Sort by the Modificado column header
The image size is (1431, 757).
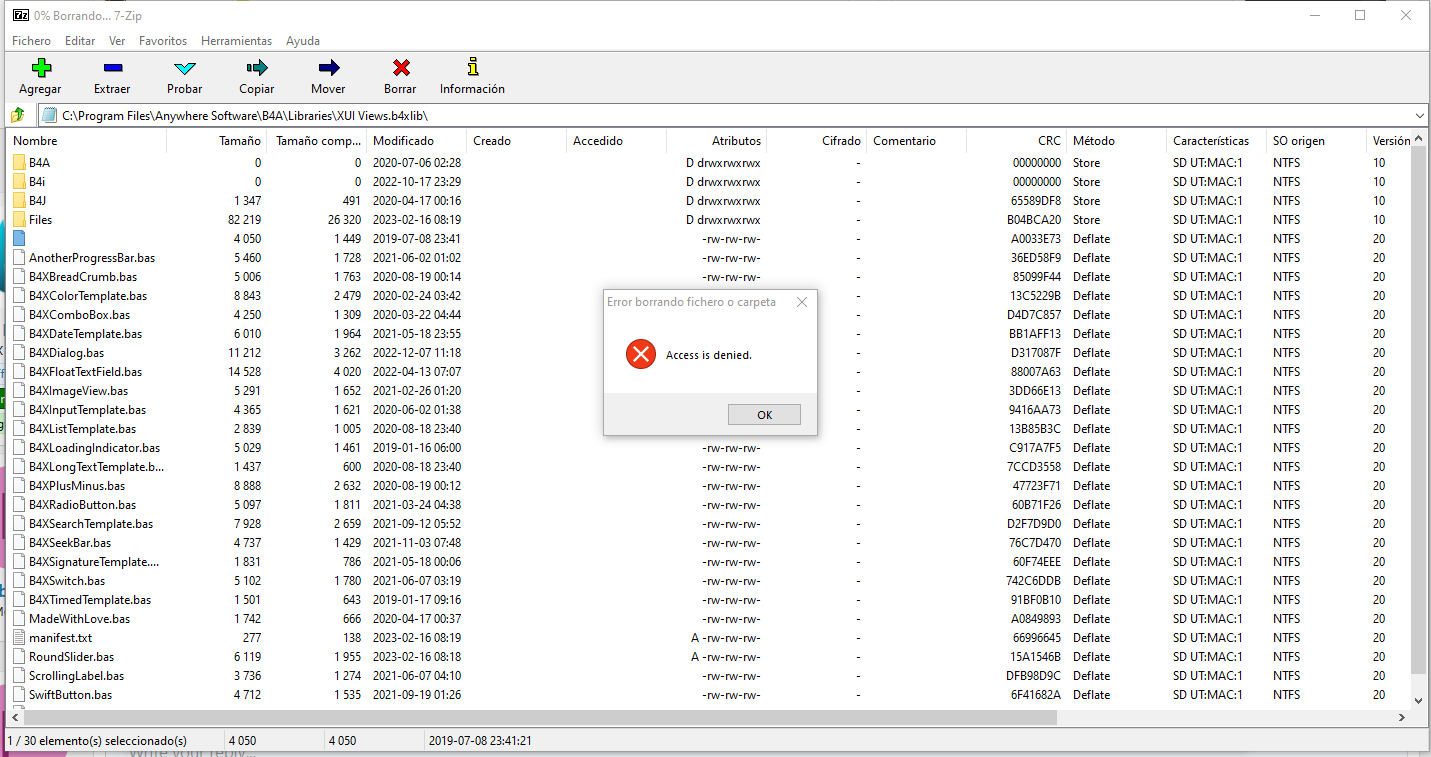[416, 141]
